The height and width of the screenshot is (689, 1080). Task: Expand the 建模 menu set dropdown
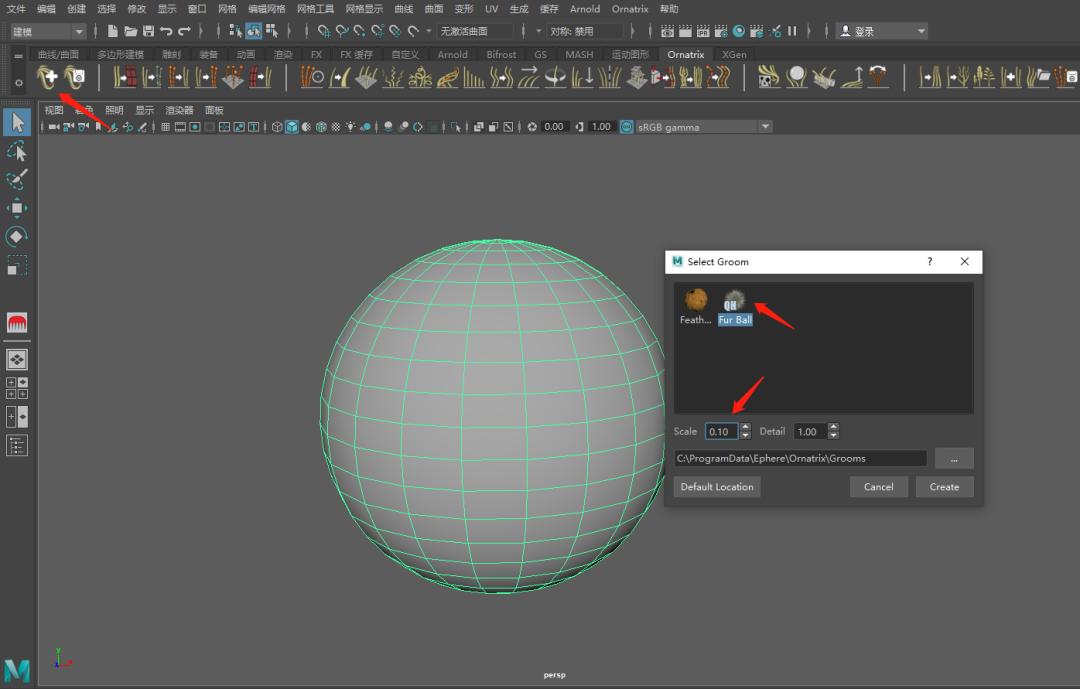pos(79,32)
